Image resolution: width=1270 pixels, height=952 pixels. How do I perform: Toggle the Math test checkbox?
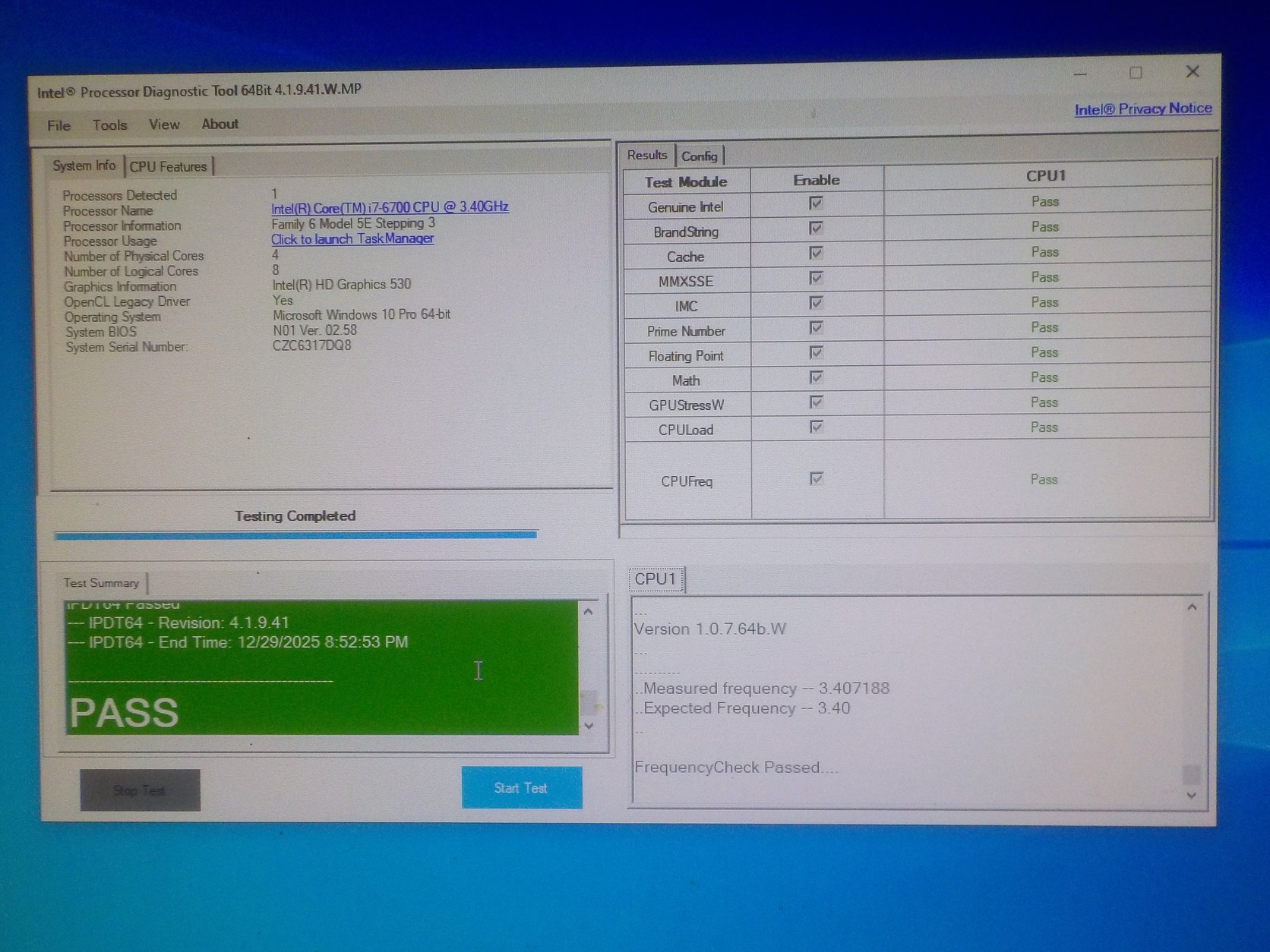click(816, 377)
